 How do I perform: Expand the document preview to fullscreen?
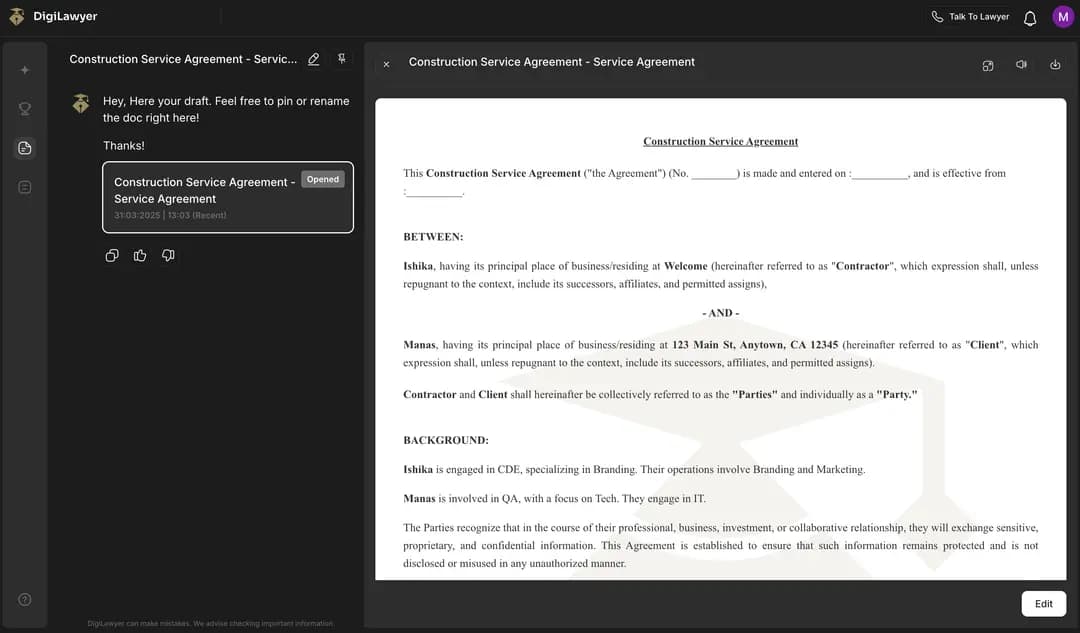coord(988,65)
